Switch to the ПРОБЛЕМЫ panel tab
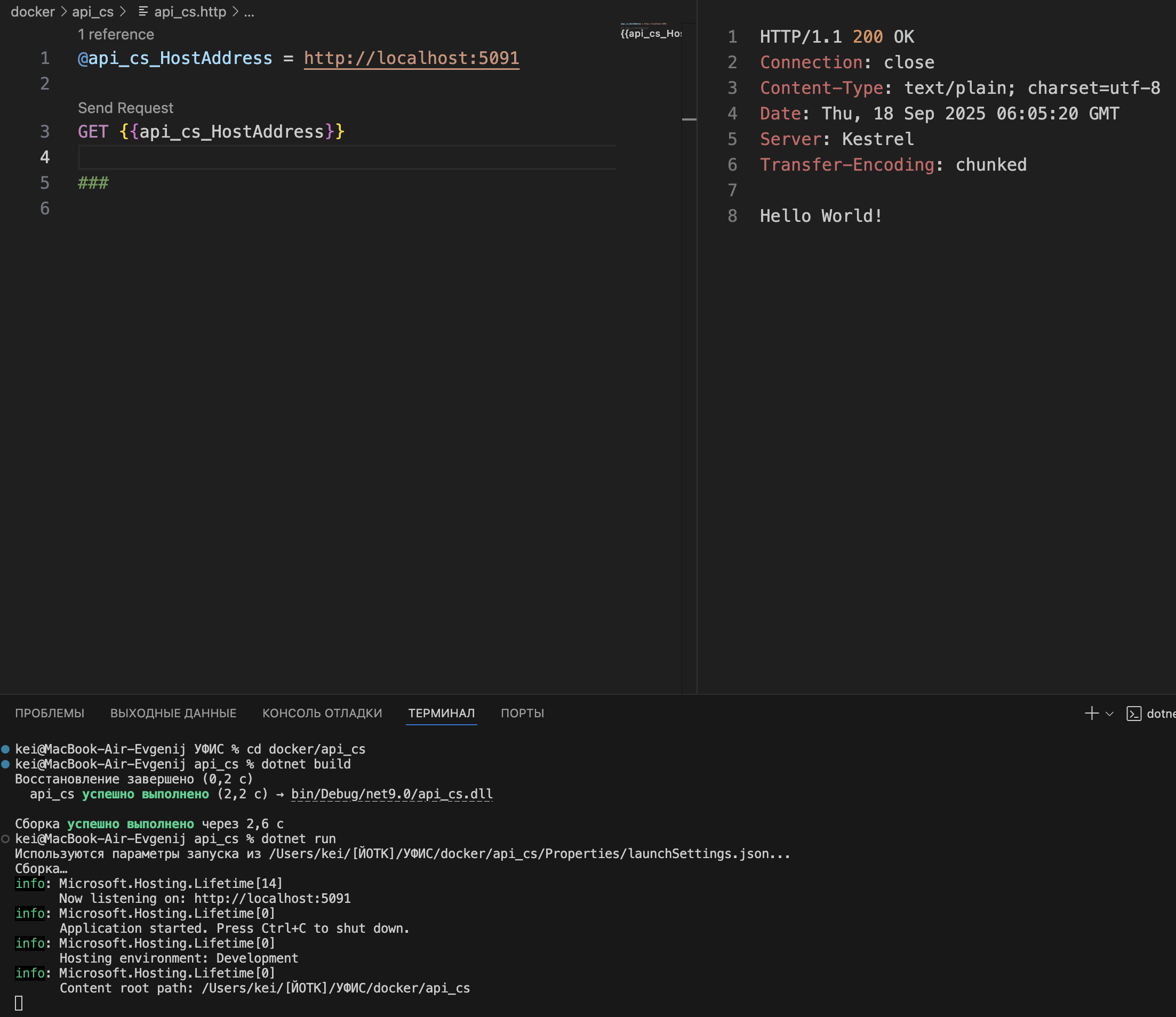The height and width of the screenshot is (1017, 1176). point(50,714)
